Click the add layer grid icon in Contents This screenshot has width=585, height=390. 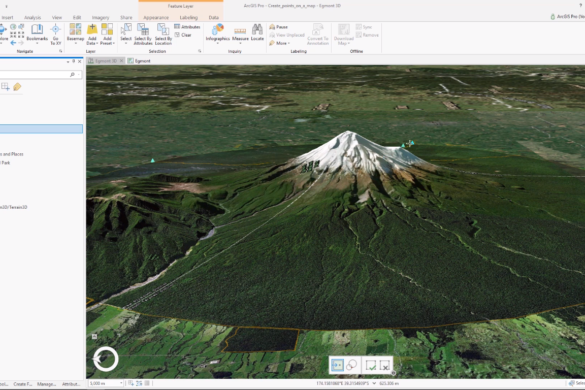click(x=5, y=87)
